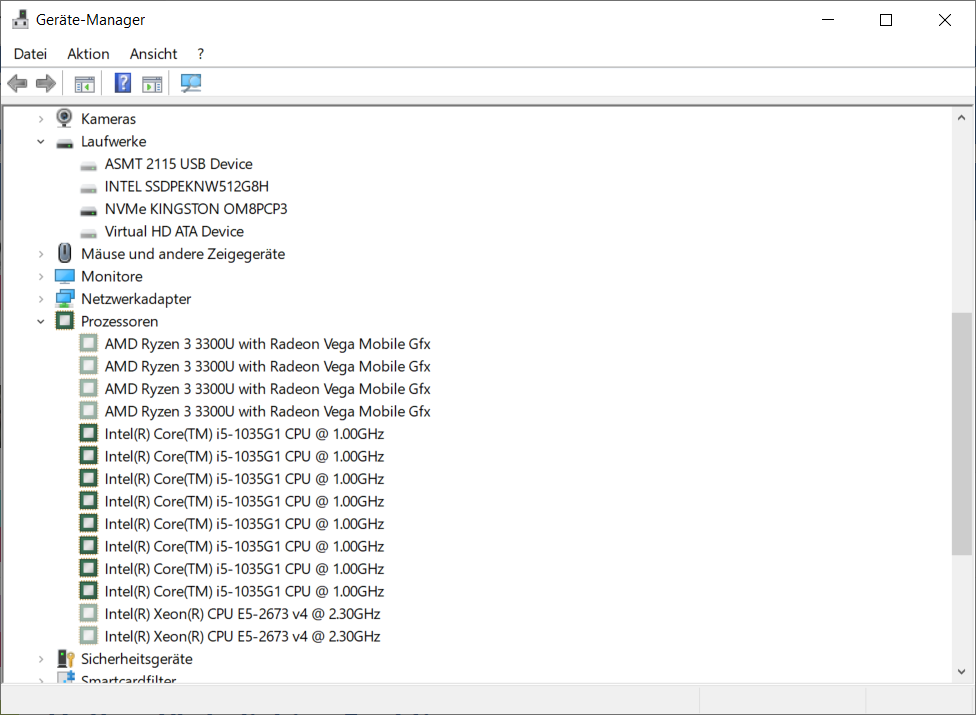Minimize the Geräte-Manager window
This screenshot has height=715, width=976.
pos(828,20)
